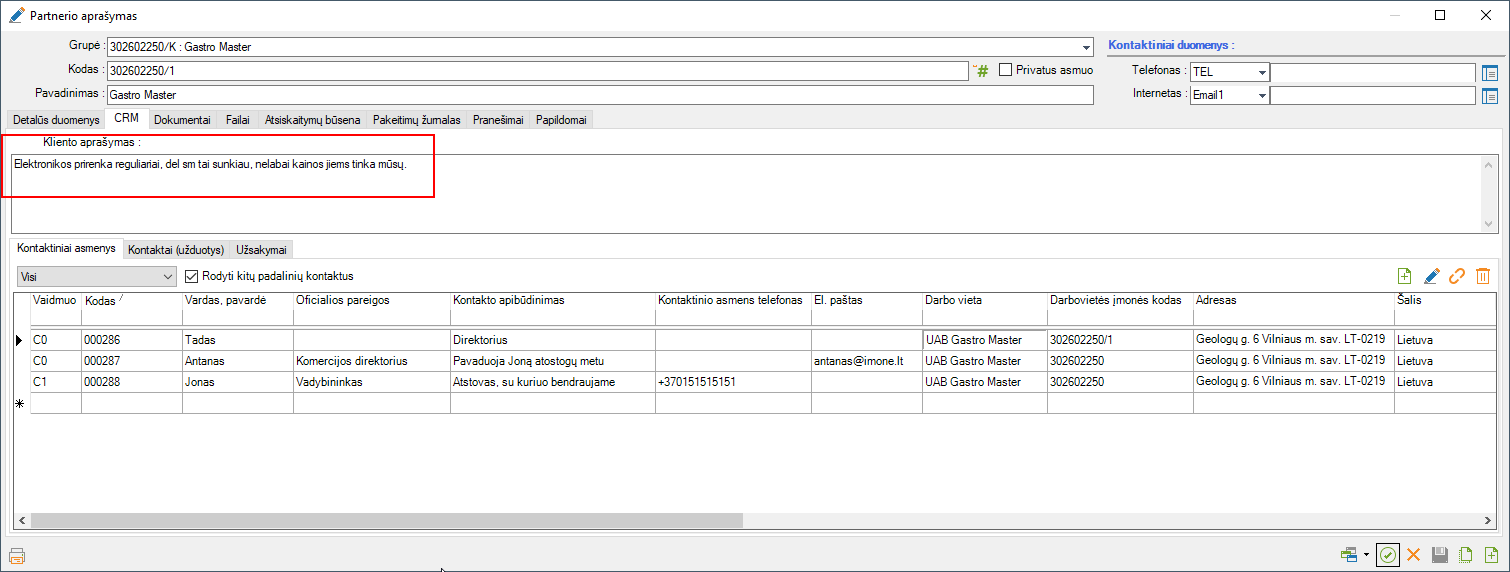Click the green hash code generator icon
This screenshot has width=1510, height=572.
981,71
